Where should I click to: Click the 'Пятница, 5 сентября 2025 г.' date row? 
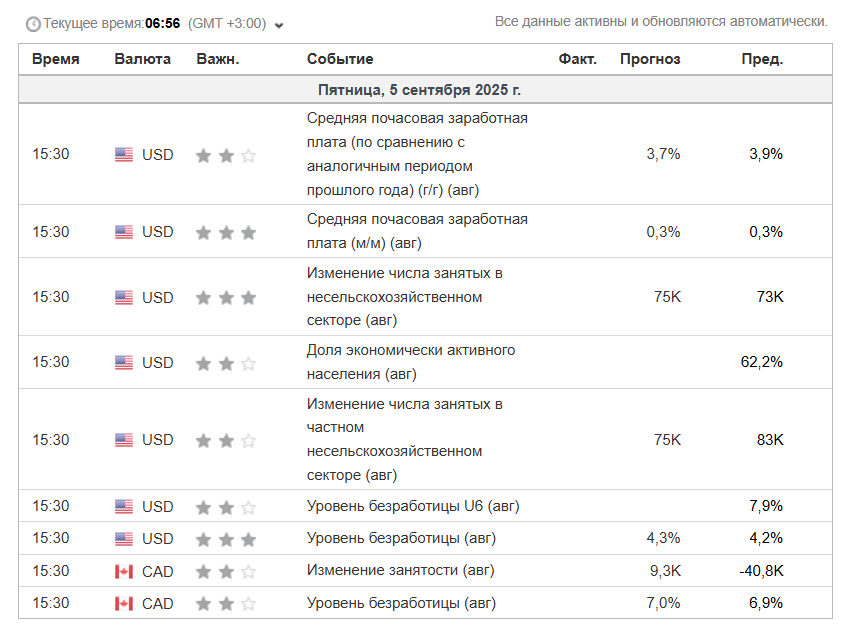click(x=426, y=89)
